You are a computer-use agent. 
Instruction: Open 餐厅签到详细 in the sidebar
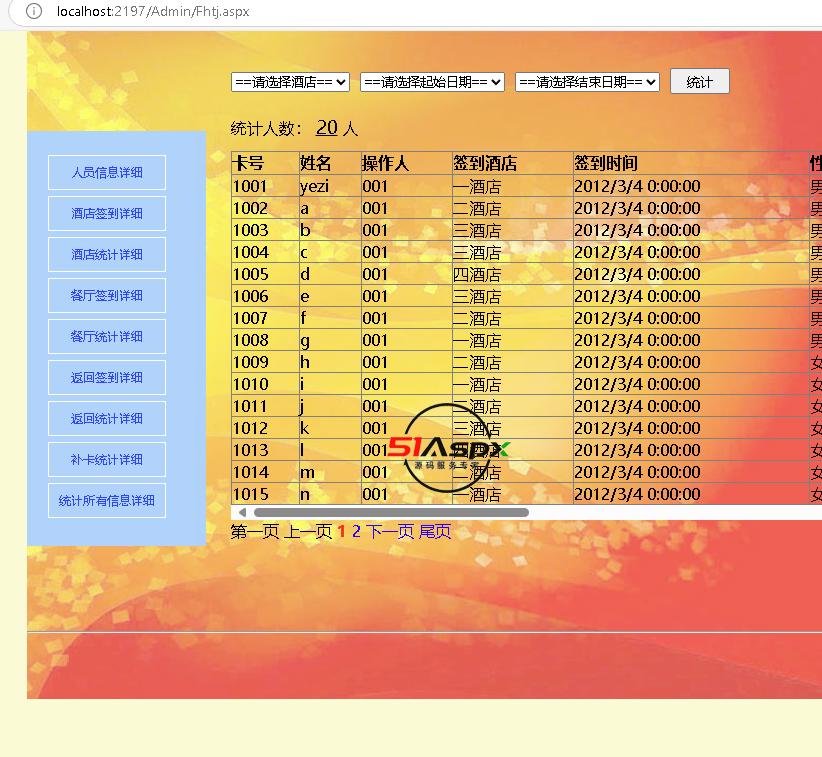coord(107,295)
